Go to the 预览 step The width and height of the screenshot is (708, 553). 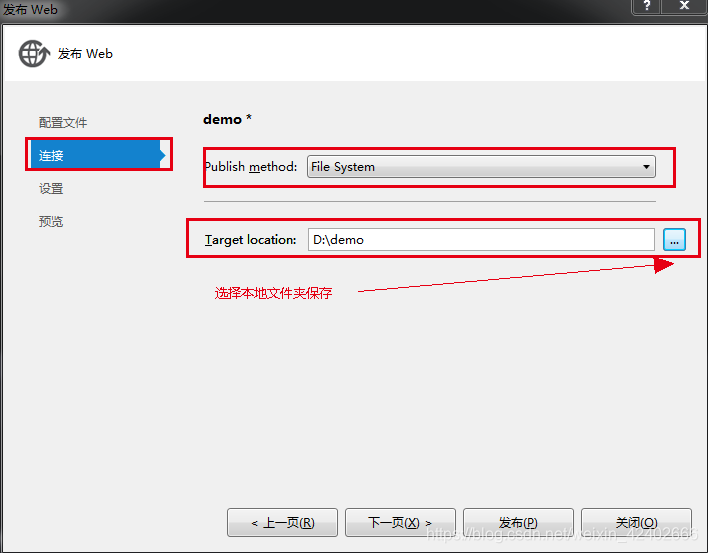tap(51, 221)
